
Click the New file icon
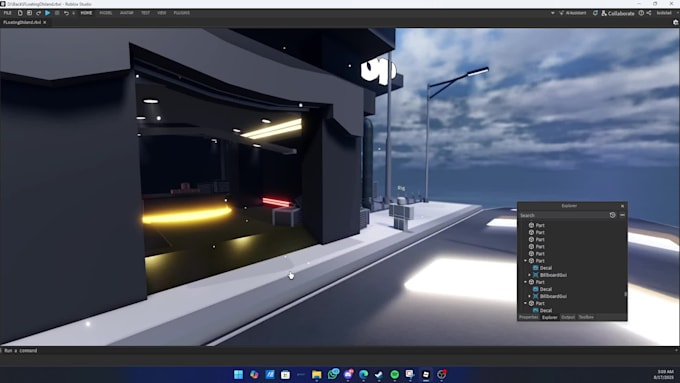click(x=20, y=13)
